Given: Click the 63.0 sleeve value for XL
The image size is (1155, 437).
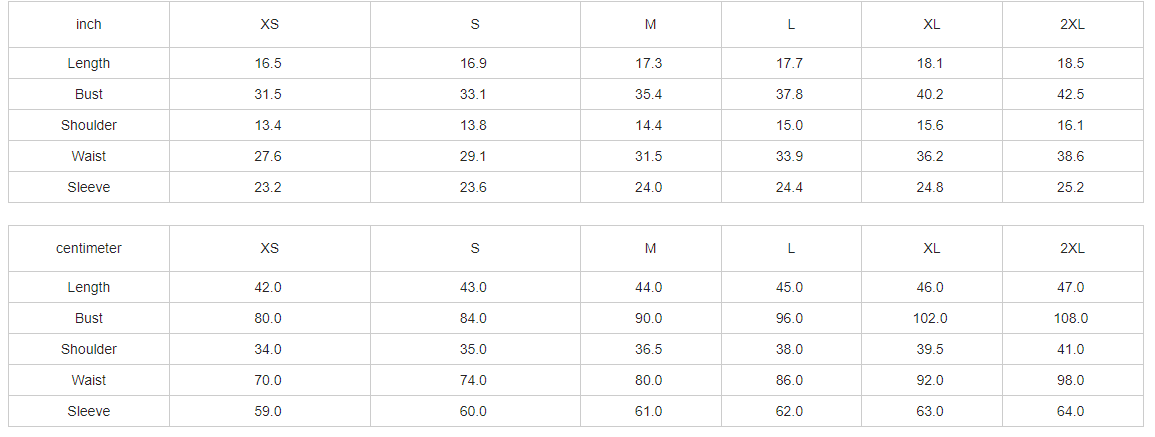Looking at the screenshot, I should pyautogui.click(x=932, y=411).
